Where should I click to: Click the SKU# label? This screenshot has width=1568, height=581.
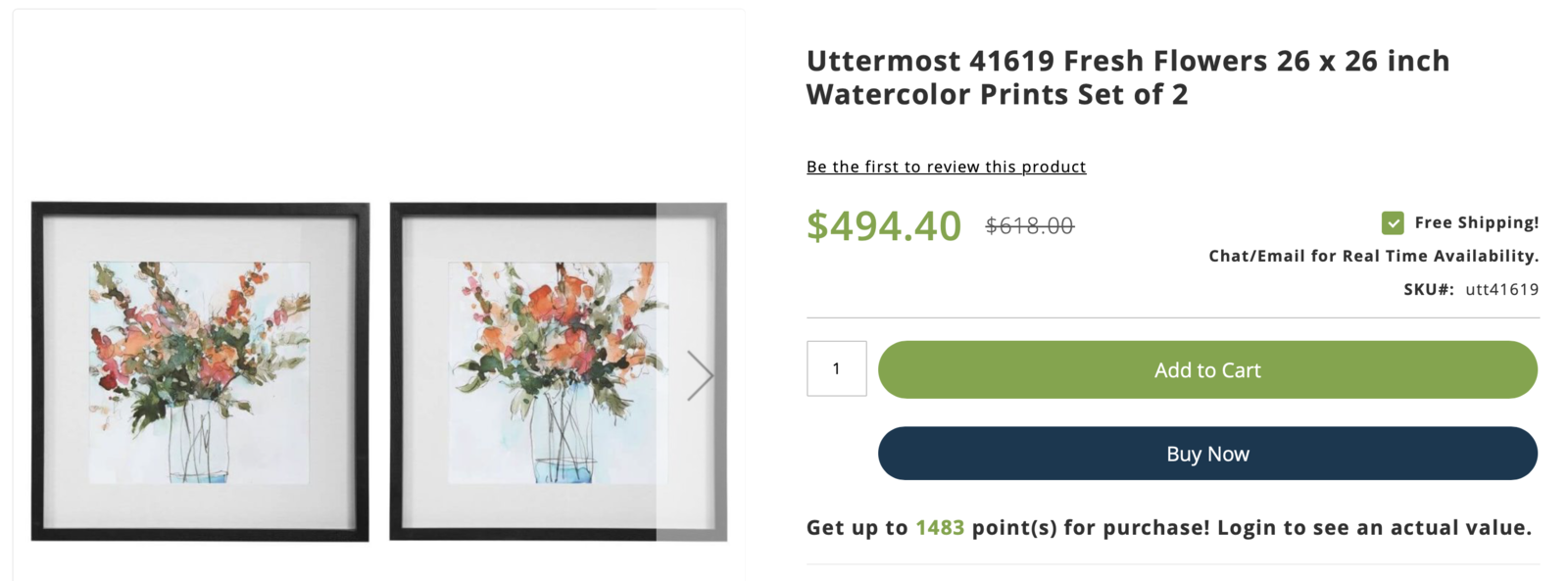pos(1428,289)
